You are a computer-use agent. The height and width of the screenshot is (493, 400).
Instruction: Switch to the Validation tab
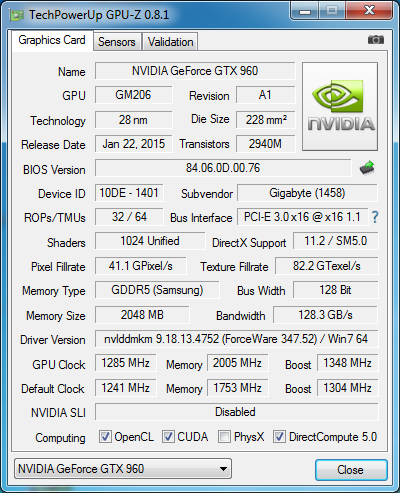tap(170, 42)
